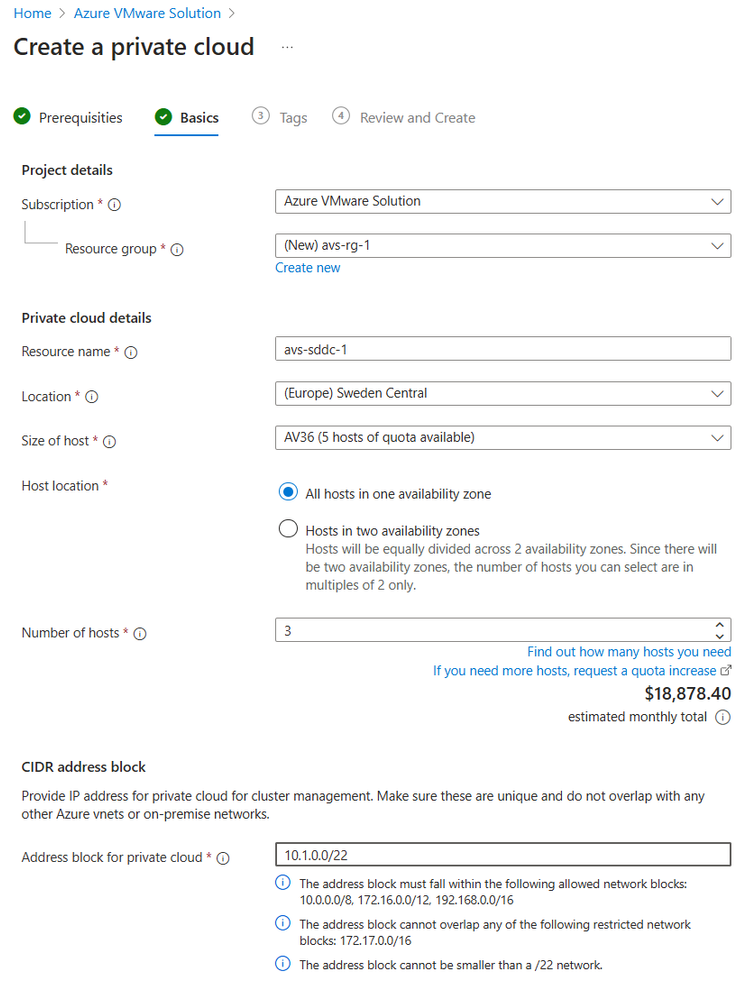This screenshot has height=999, width=756.
Task: Open the Subscription dropdown
Action: [503, 201]
